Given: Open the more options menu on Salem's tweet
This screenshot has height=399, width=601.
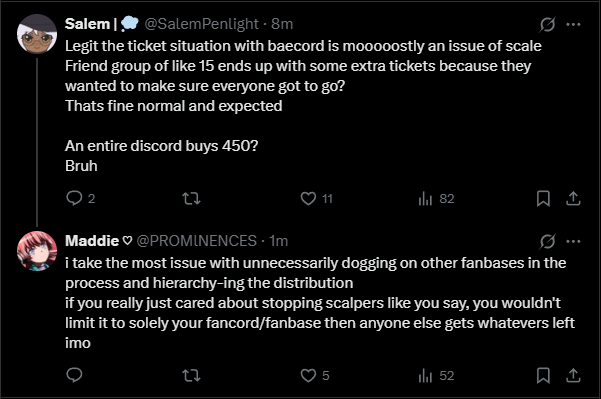Looking at the screenshot, I should coord(573,25).
